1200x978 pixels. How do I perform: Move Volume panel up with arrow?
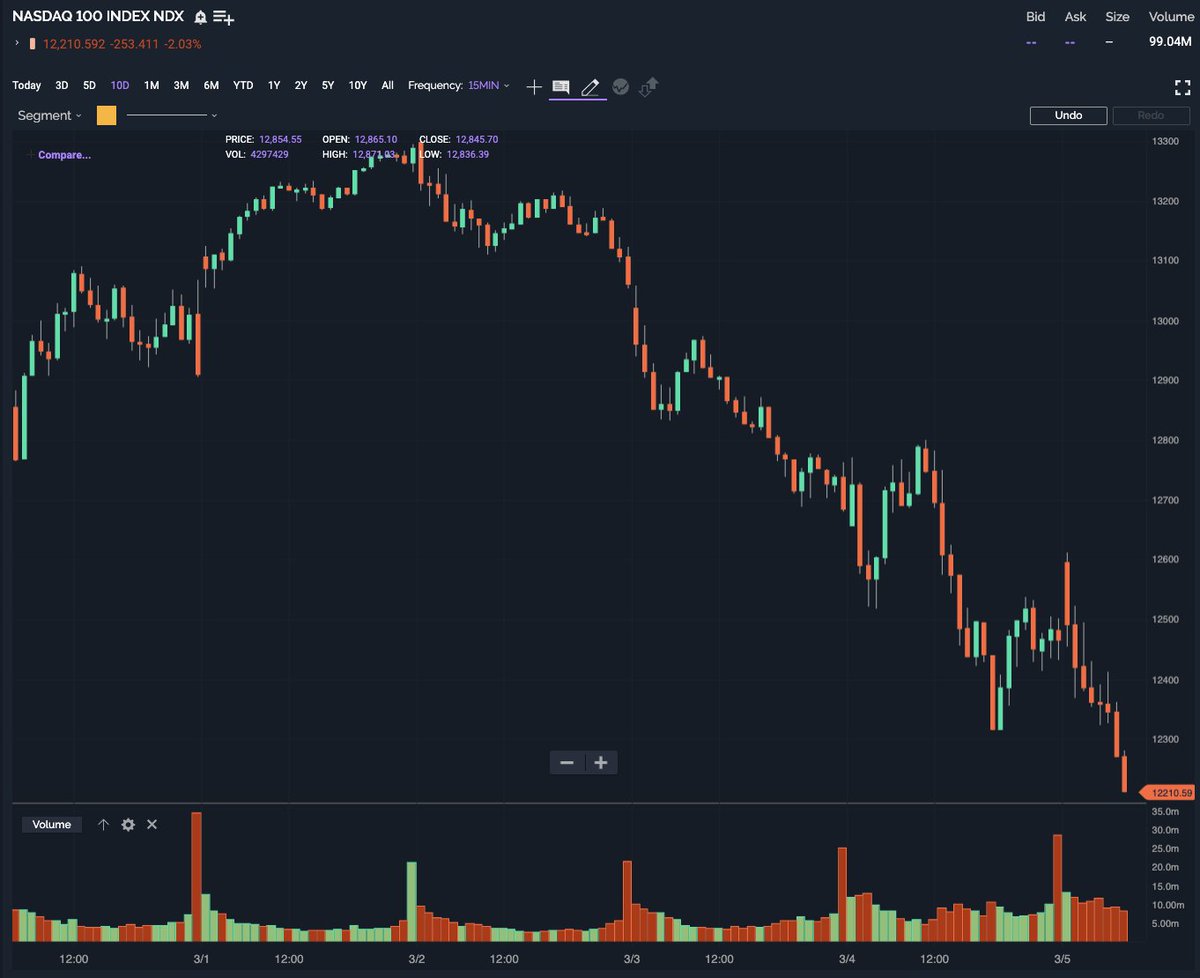point(103,825)
